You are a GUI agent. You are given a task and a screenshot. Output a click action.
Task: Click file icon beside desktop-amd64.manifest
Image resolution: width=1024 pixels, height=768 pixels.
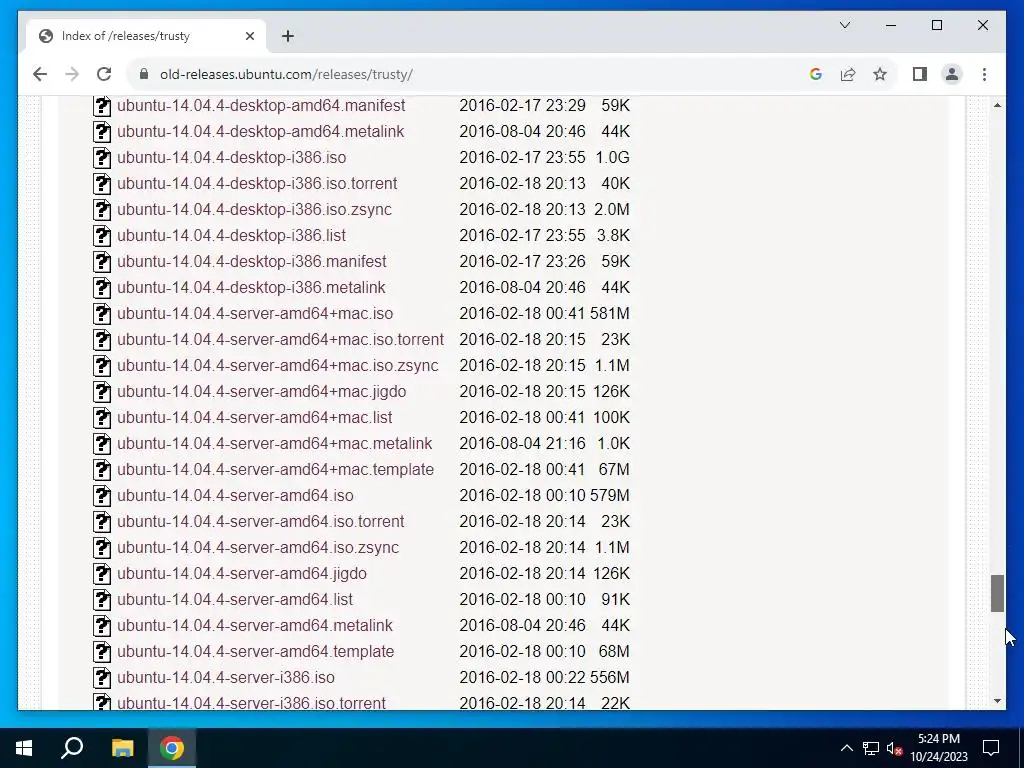coord(102,105)
